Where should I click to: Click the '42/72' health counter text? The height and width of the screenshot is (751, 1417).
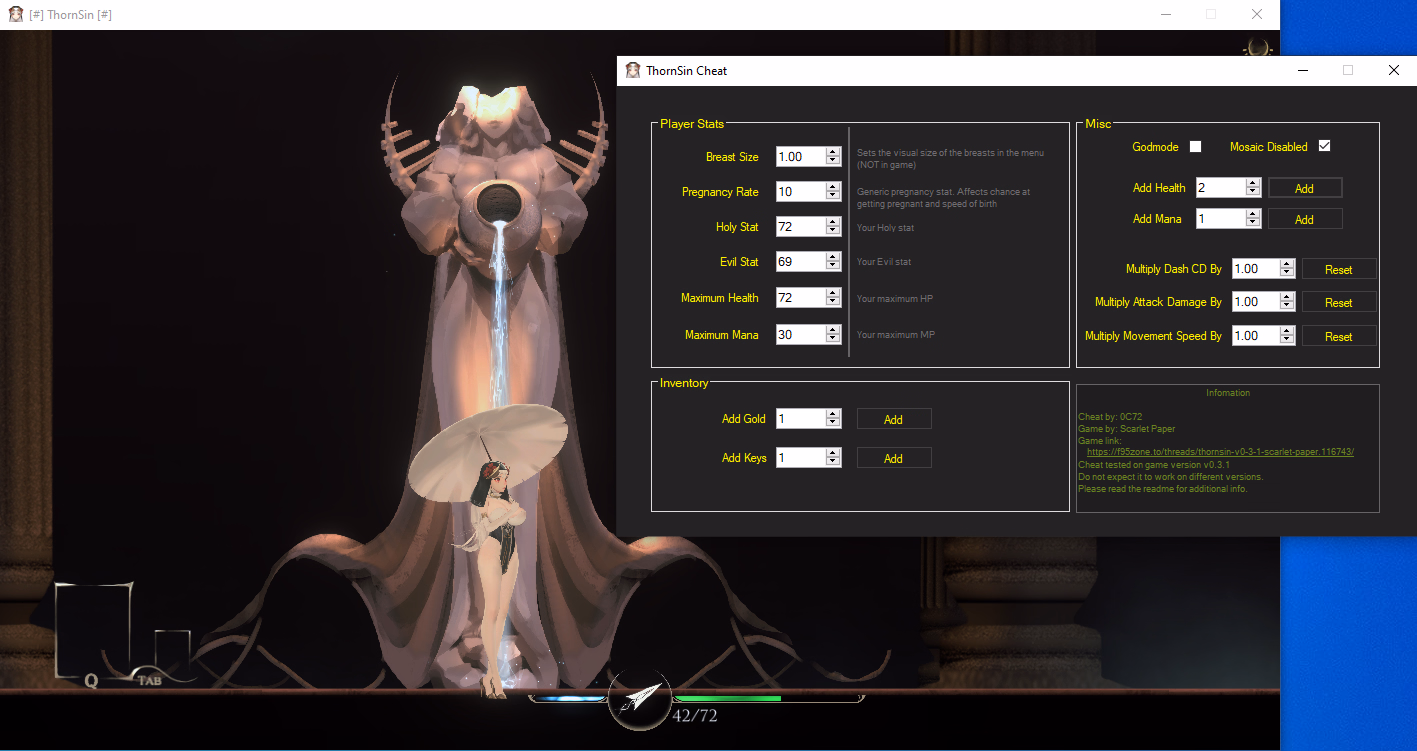[x=694, y=716]
